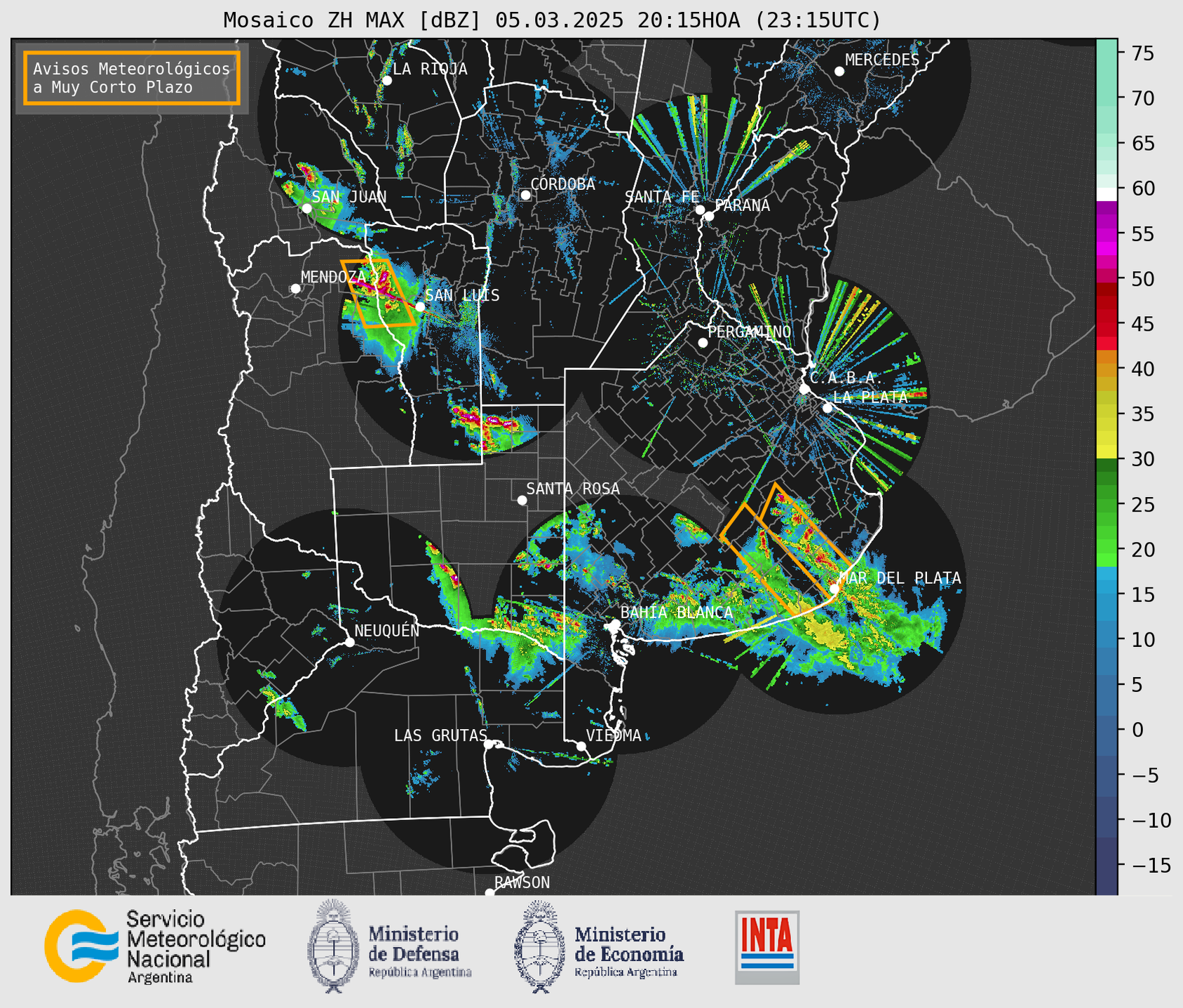
Task: Click the 0 value on the dBZ scale
Action: click(1137, 730)
